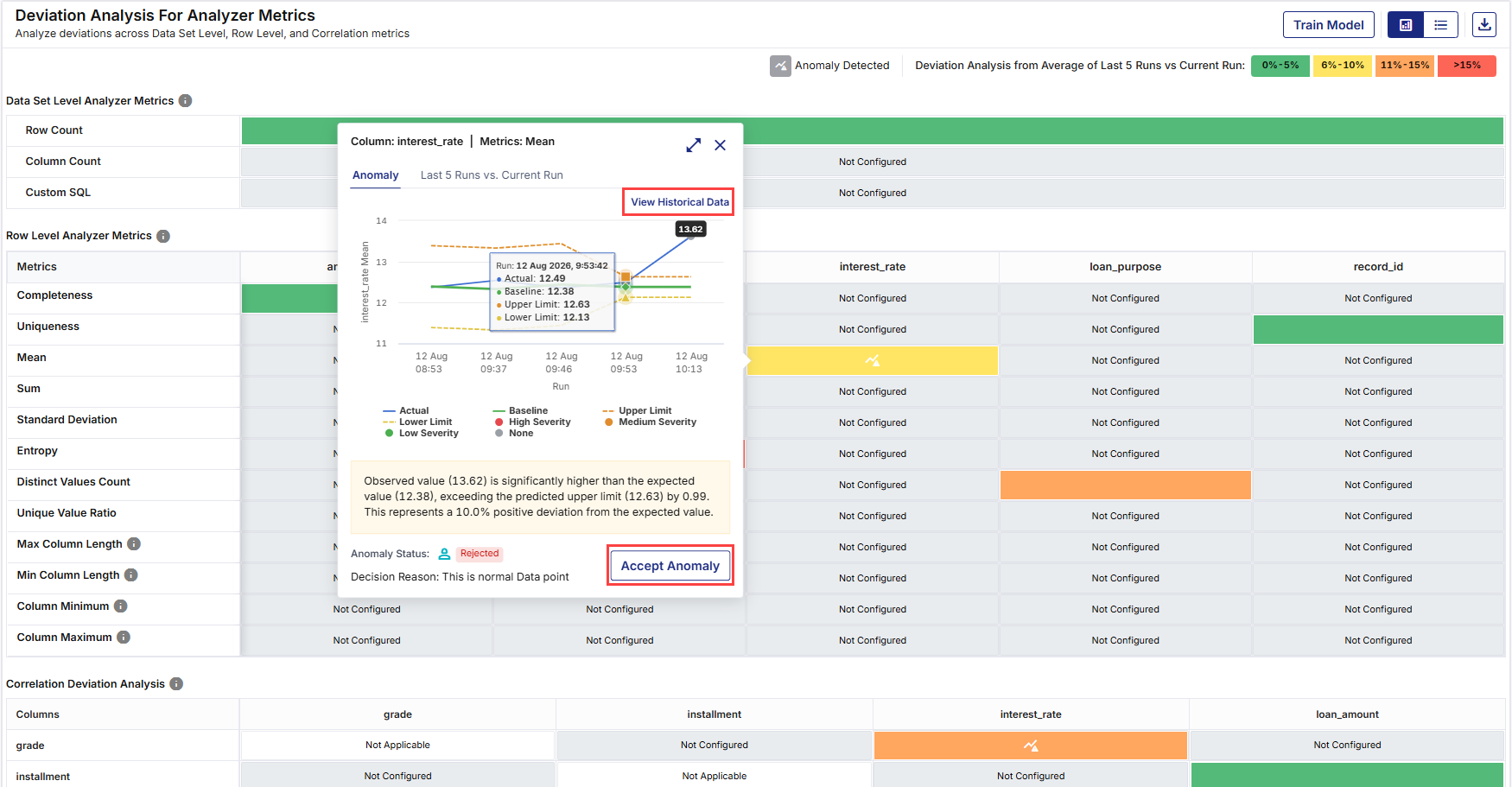Click the Column Minimum info icon
This screenshot has width=1512, height=787.
121,606
